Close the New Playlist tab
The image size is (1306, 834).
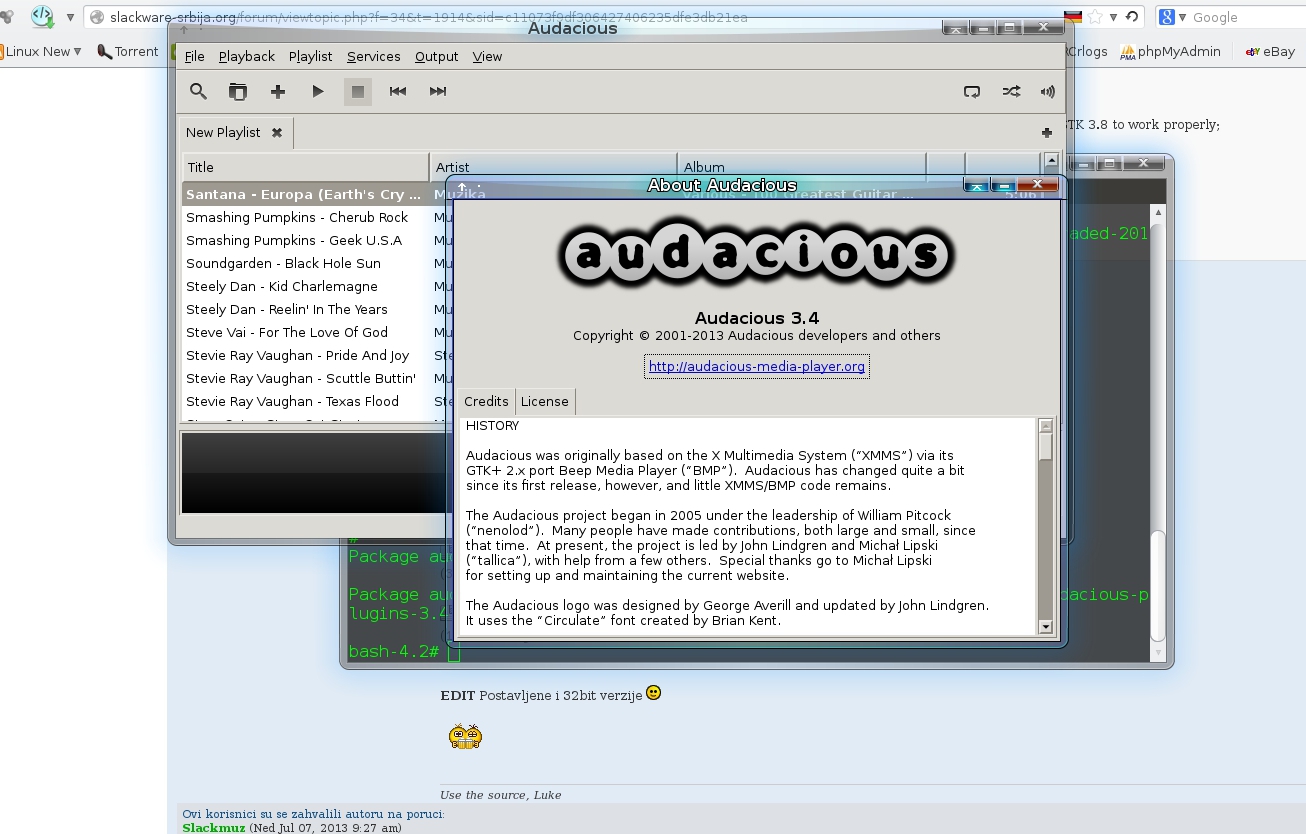click(x=277, y=132)
